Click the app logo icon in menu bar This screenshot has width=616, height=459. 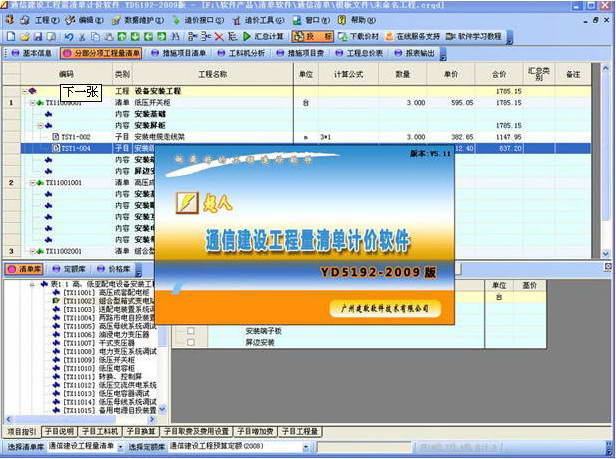pyautogui.click(x=10, y=20)
